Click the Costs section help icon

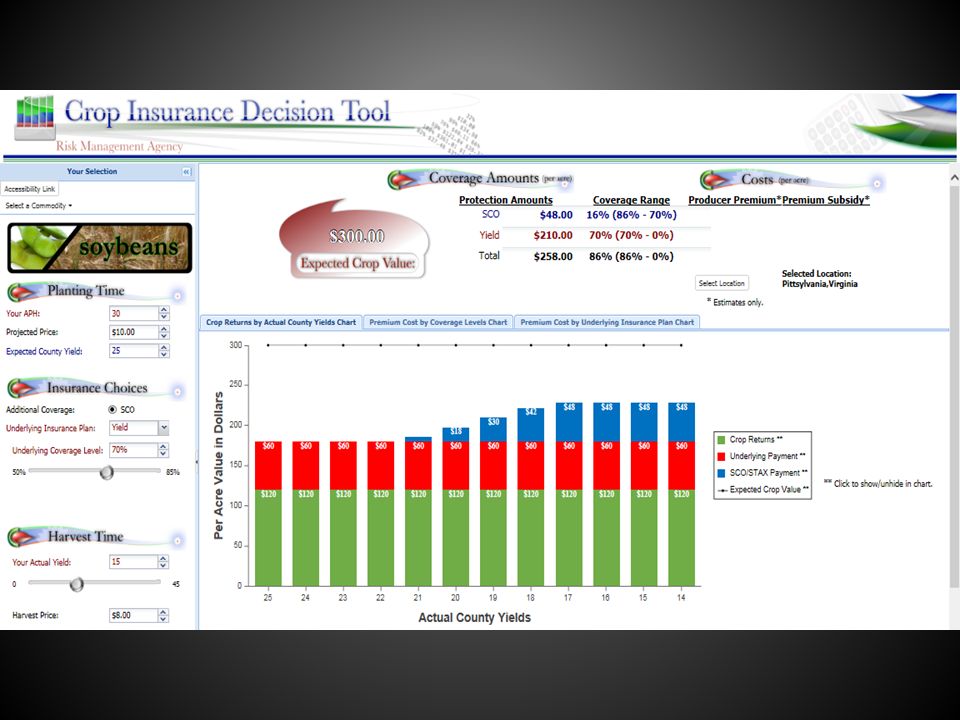(877, 183)
